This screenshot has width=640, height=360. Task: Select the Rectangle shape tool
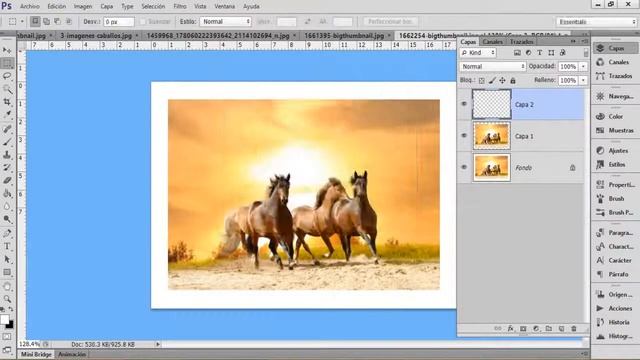point(7,272)
